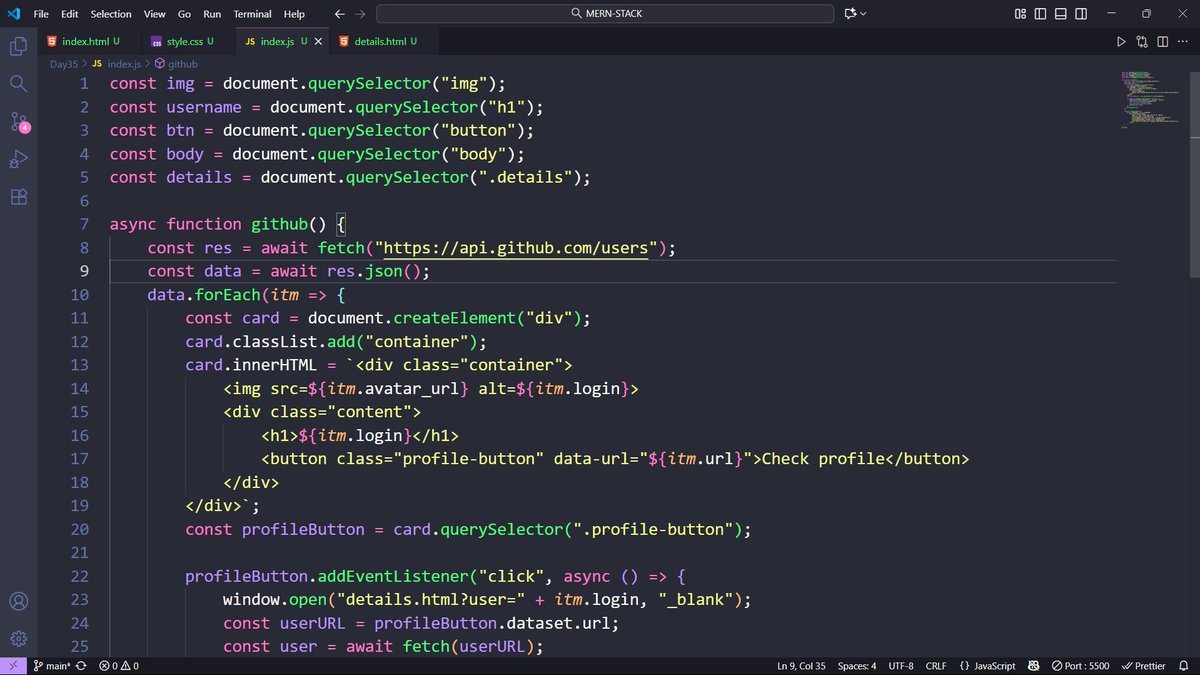The width and height of the screenshot is (1200, 675).
Task: Open the Search view in activity bar
Action: [18, 84]
